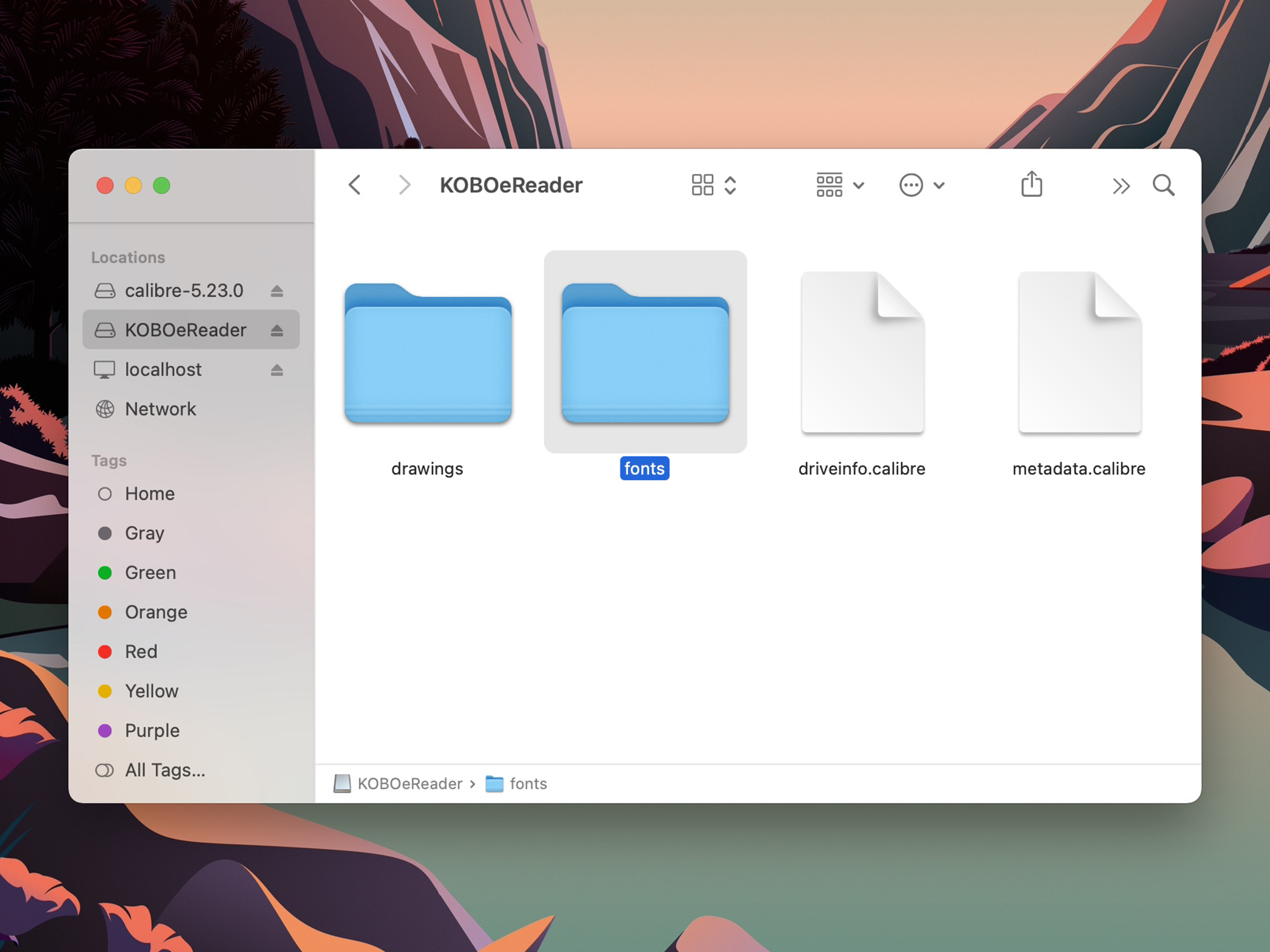Select the Green tag in the sidebar
The height and width of the screenshot is (952, 1270).
pos(150,572)
